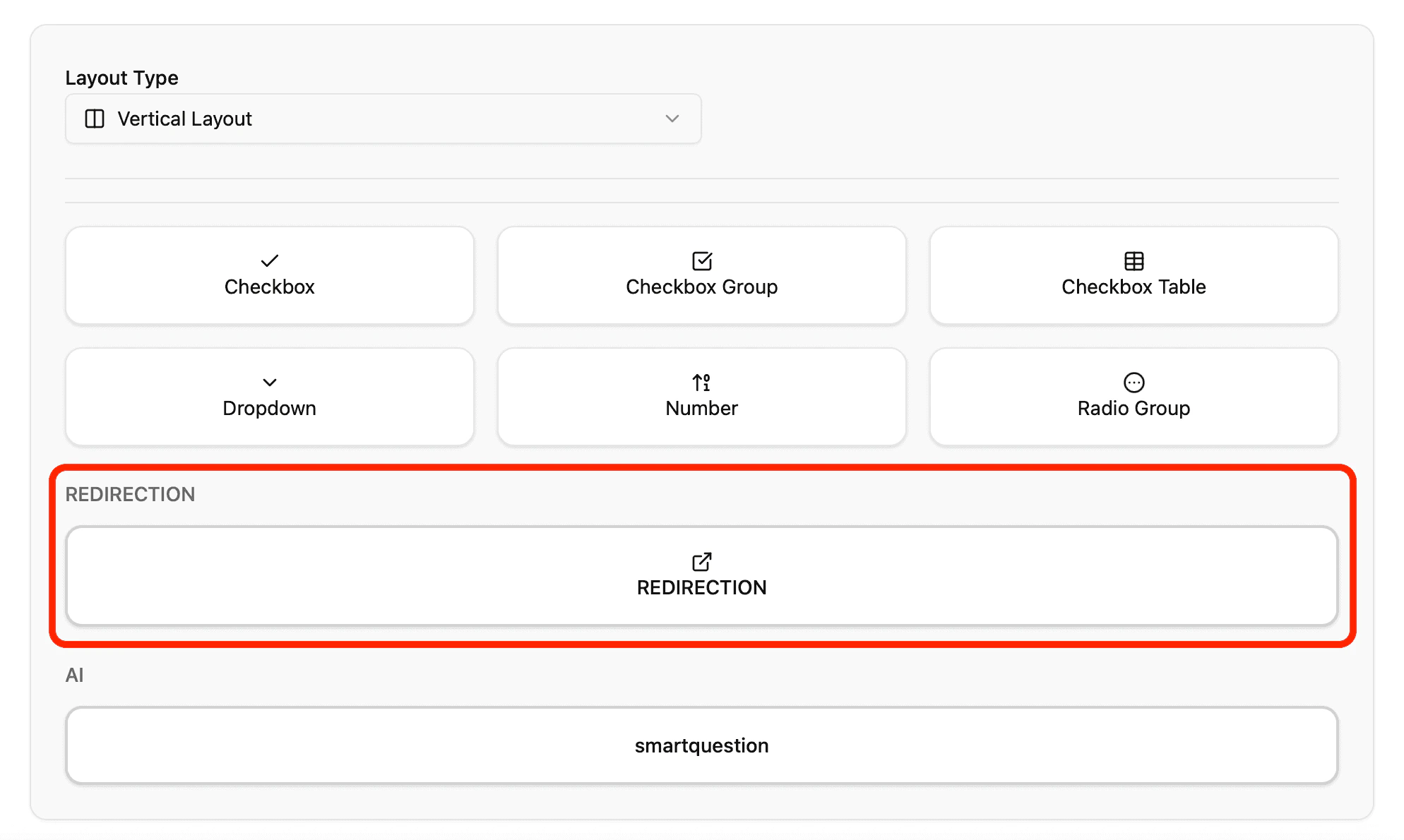The width and height of the screenshot is (1404, 840).
Task: Click the layout icon beside Vertical Layout
Action: pyautogui.click(x=94, y=119)
